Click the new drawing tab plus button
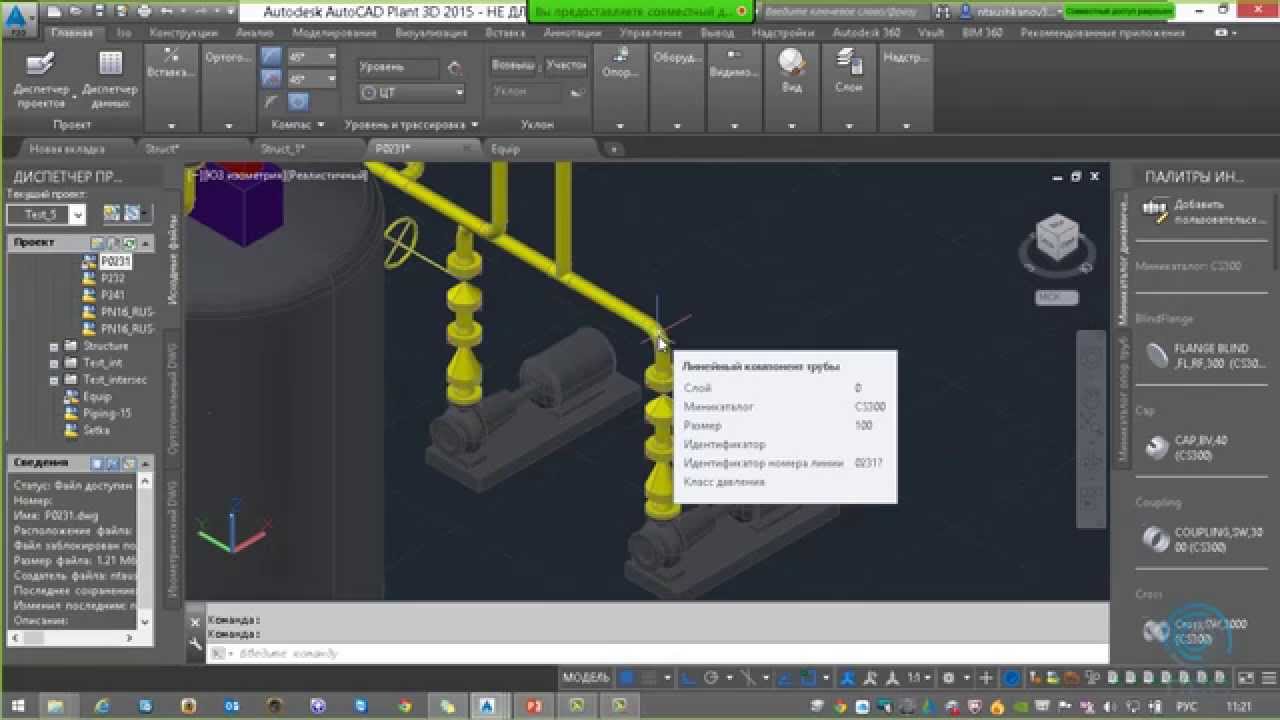The image size is (1280, 720). point(614,149)
